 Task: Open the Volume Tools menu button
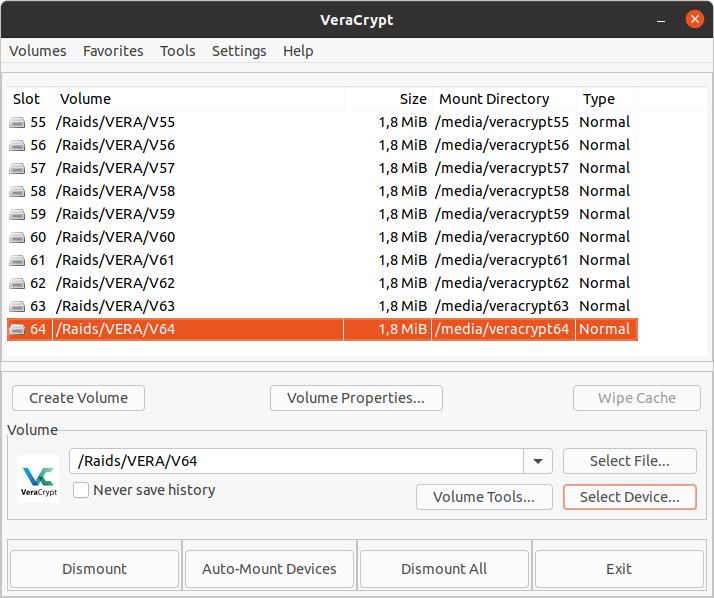484,497
